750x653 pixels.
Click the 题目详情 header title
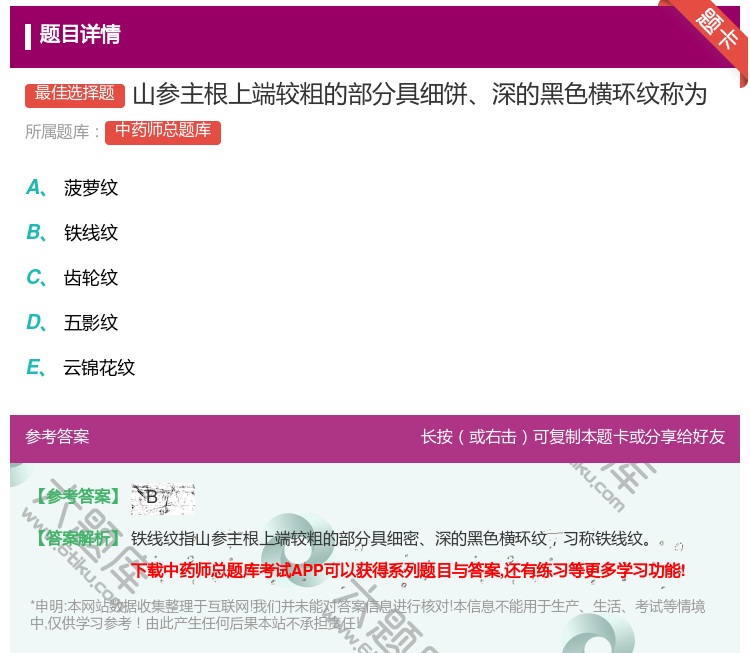(80, 34)
